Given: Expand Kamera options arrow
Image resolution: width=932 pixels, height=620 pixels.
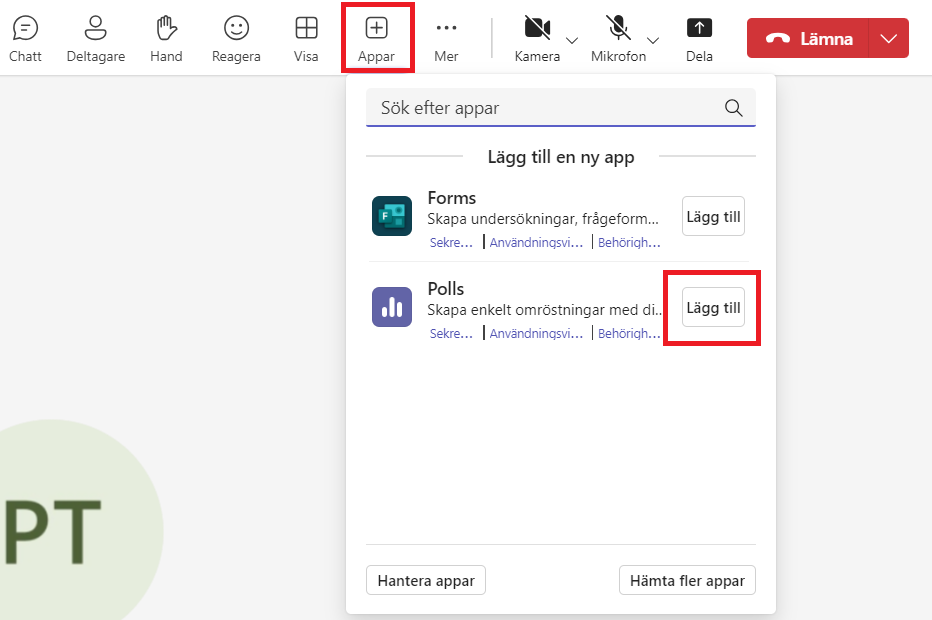Looking at the screenshot, I should coord(572,40).
